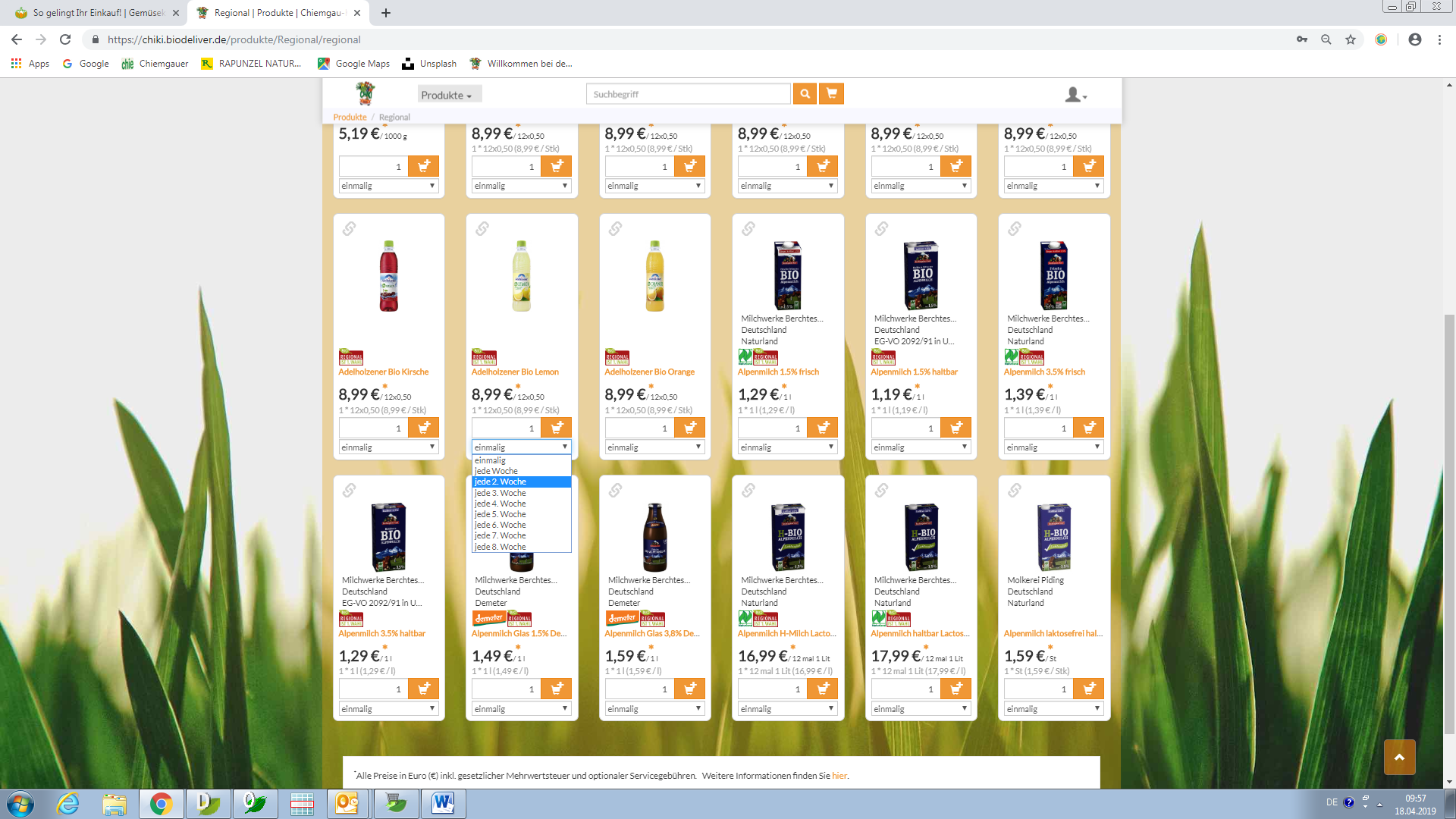Open Google Maps bookmark
Image resolution: width=1456 pixels, height=819 pixels.
point(354,64)
